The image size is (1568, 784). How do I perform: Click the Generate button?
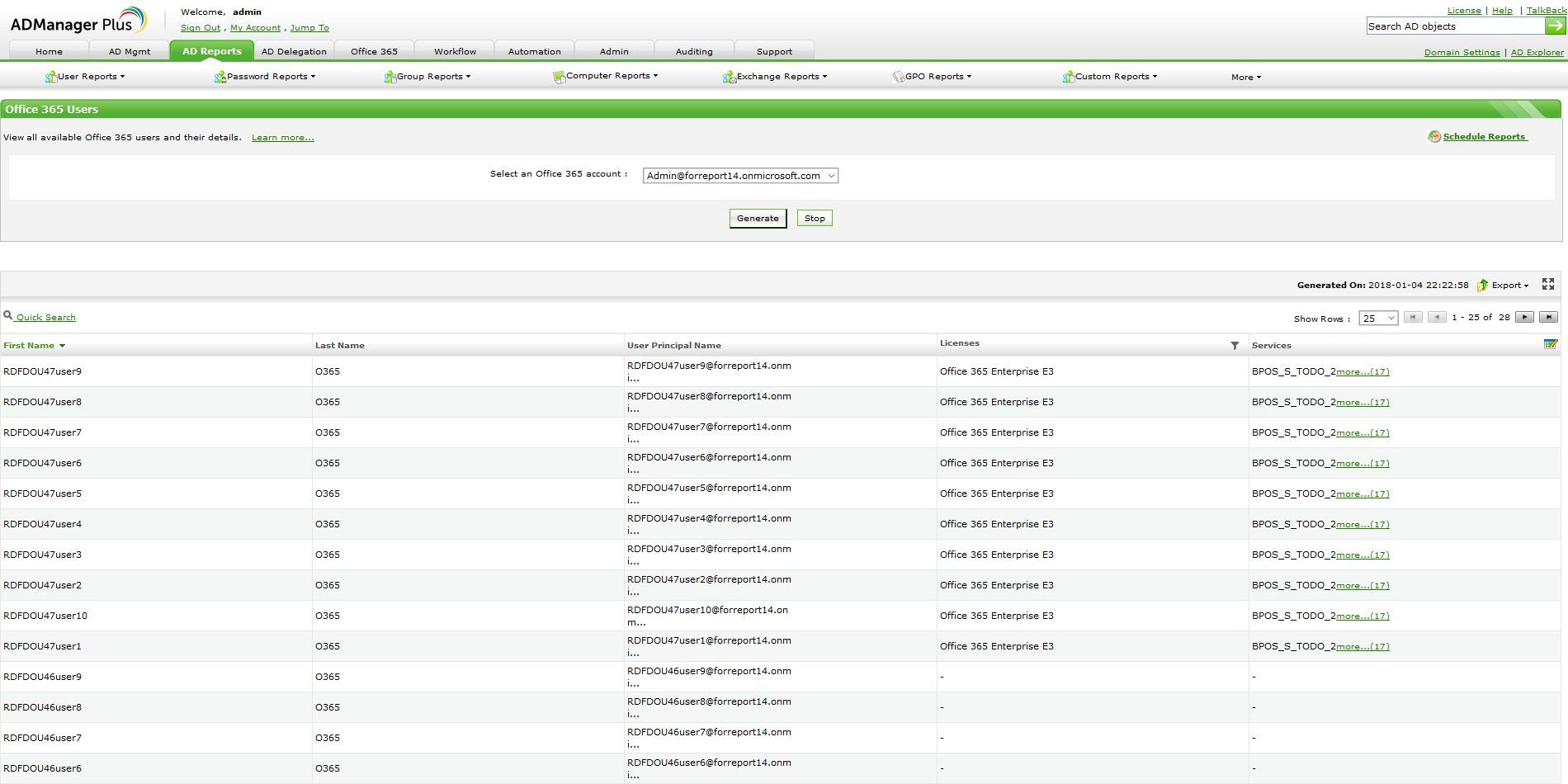(758, 219)
